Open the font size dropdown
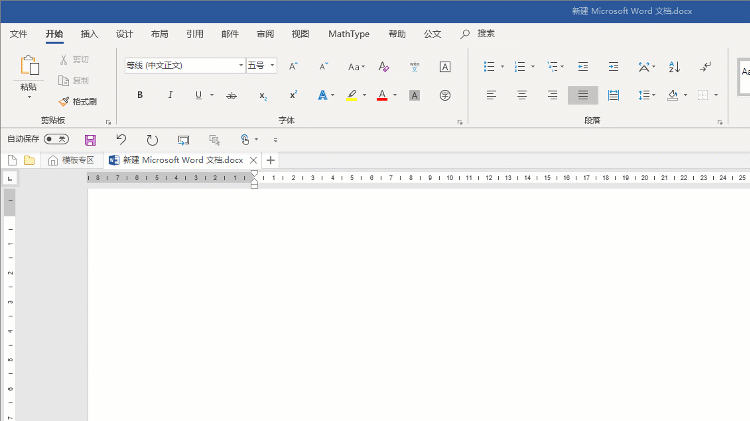 [272, 65]
